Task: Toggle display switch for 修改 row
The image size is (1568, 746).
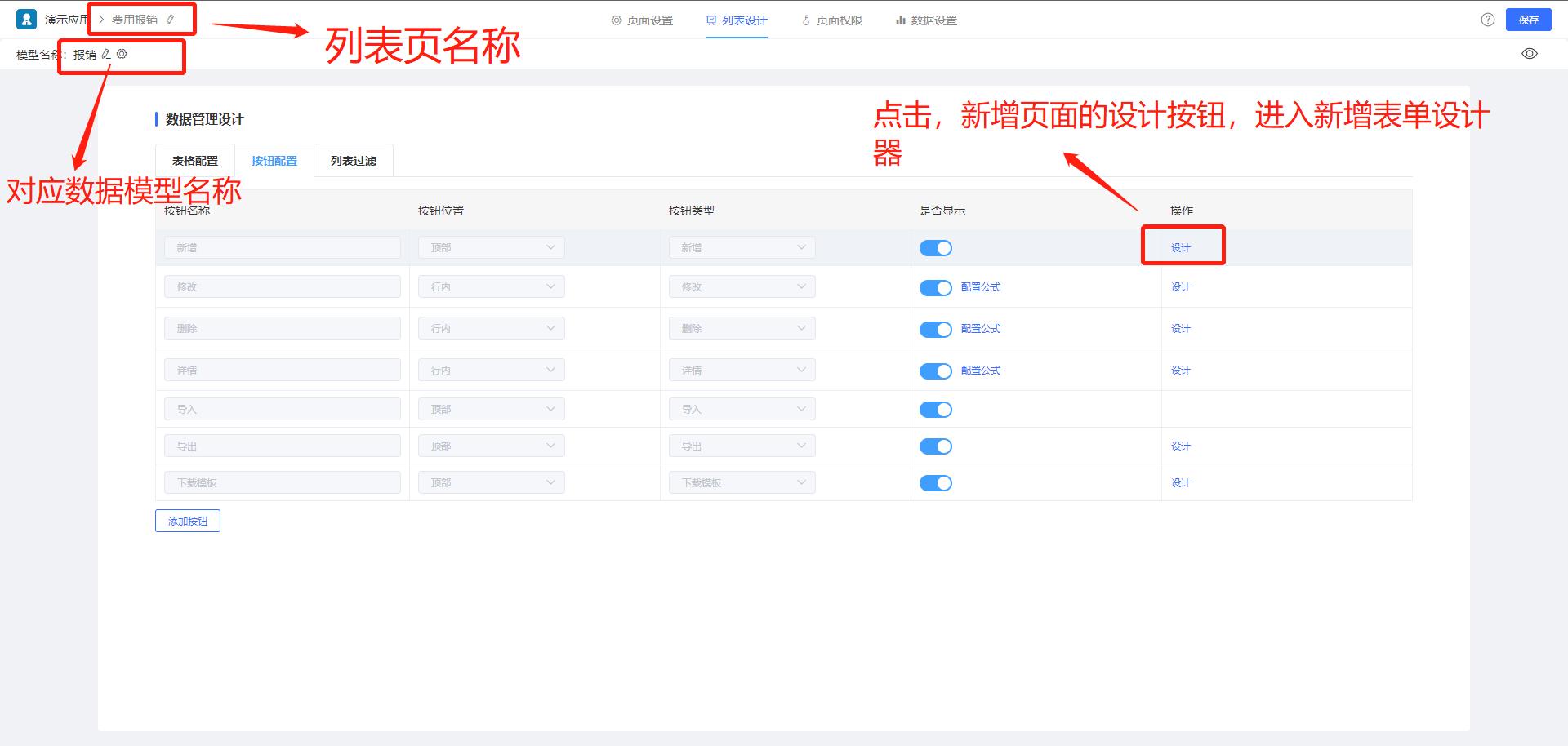Action: click(x=936, y=288)
